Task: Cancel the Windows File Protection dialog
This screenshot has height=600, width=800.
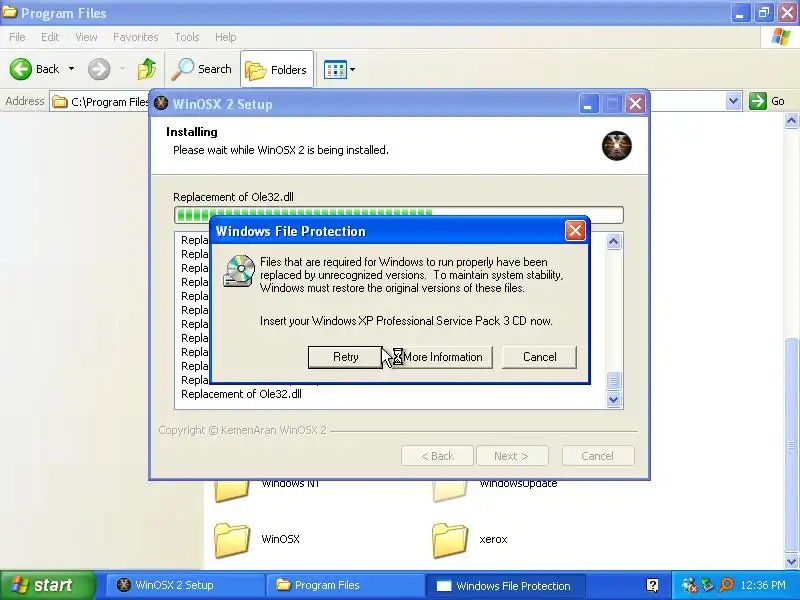Action: coord(539,357)
